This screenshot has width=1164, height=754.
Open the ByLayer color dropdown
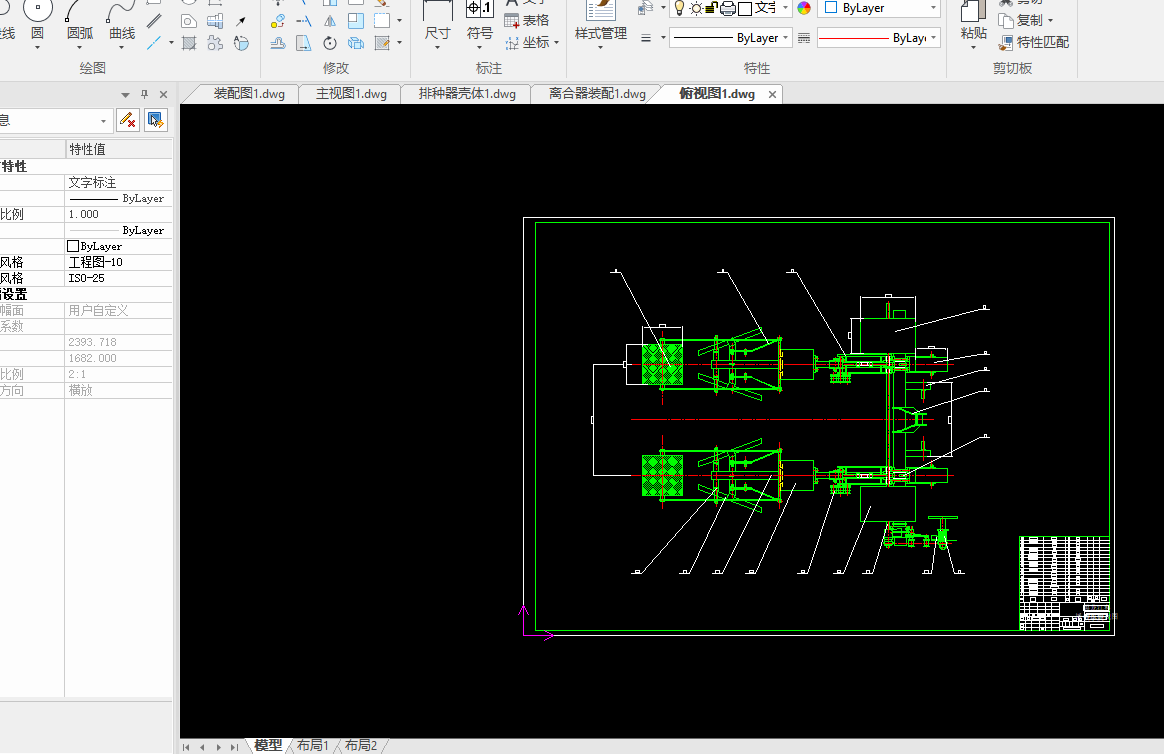click(x=879, y=8)
